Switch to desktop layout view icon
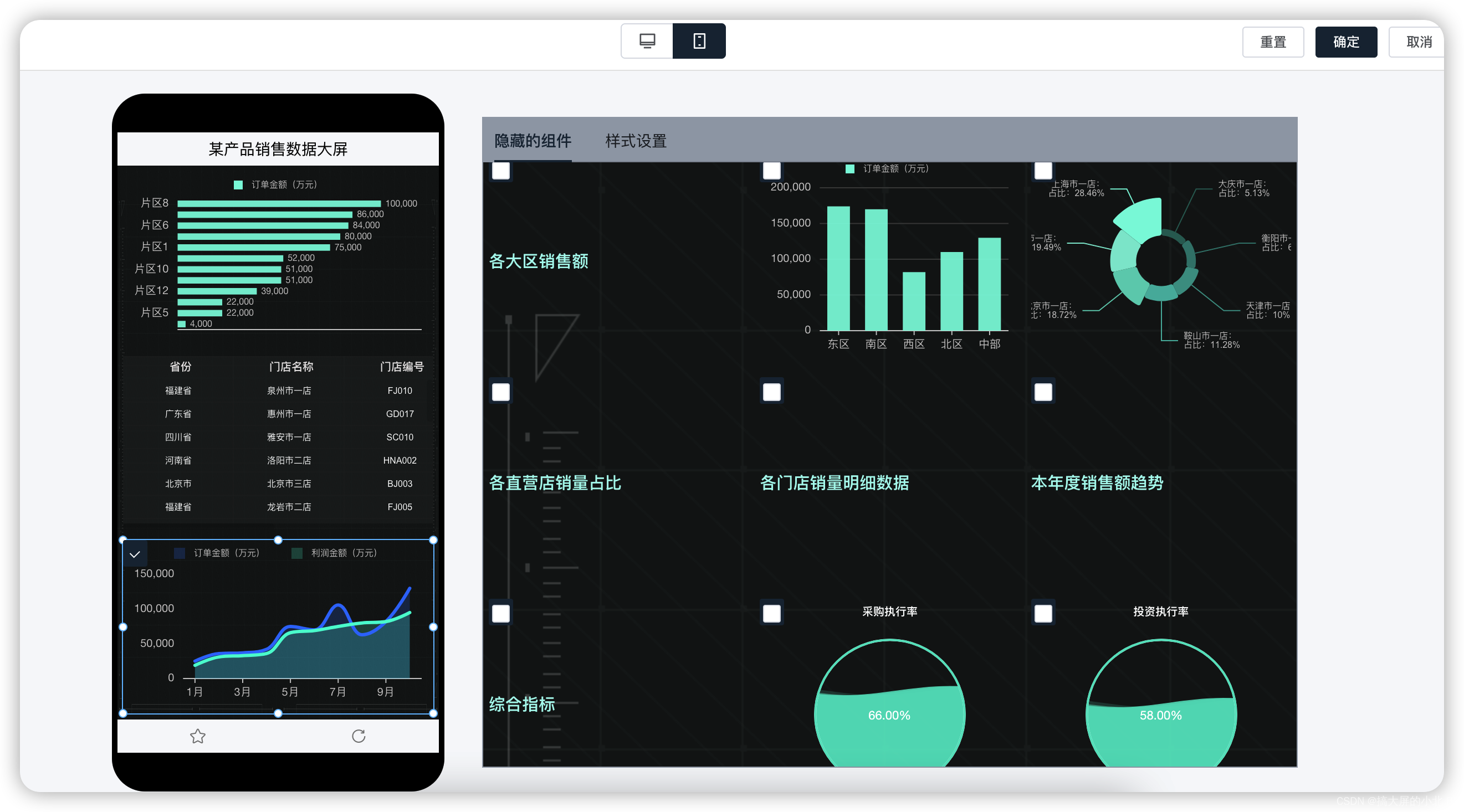 click(647, 41)
